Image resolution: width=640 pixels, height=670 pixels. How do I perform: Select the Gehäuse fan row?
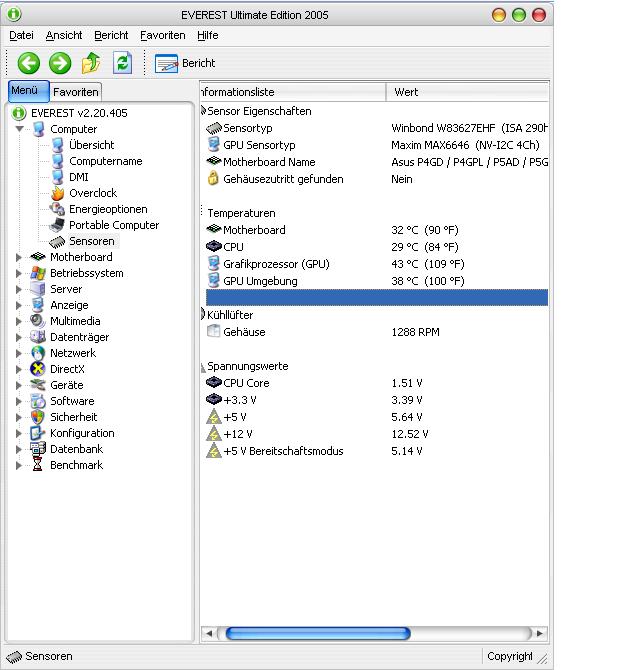click(x=377, y=332)
